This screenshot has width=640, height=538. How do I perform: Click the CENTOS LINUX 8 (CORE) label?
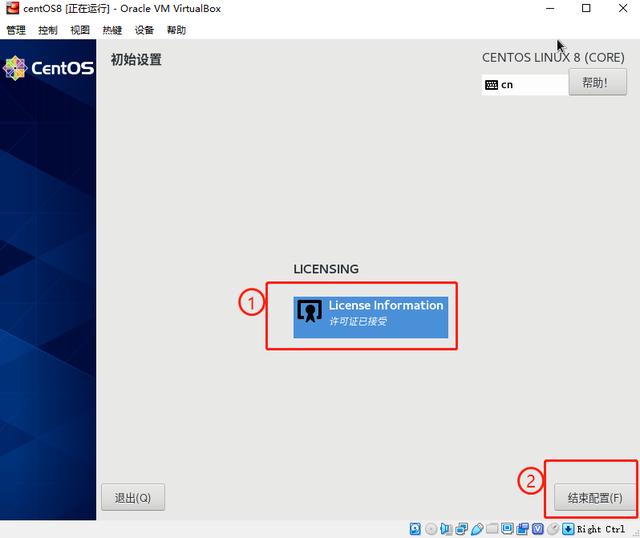[553, 58]
